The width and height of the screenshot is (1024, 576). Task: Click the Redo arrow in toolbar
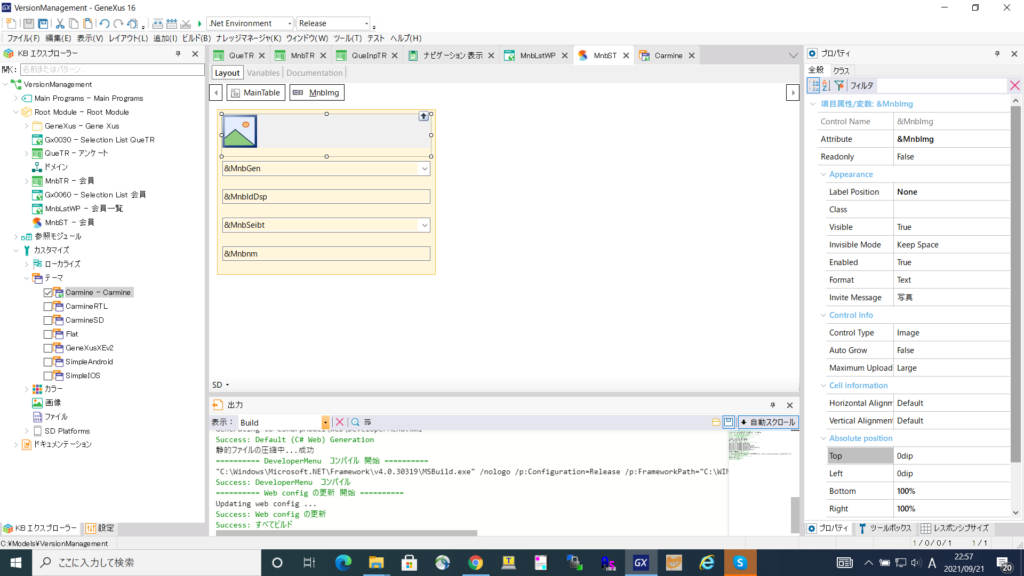pos(118,24)
